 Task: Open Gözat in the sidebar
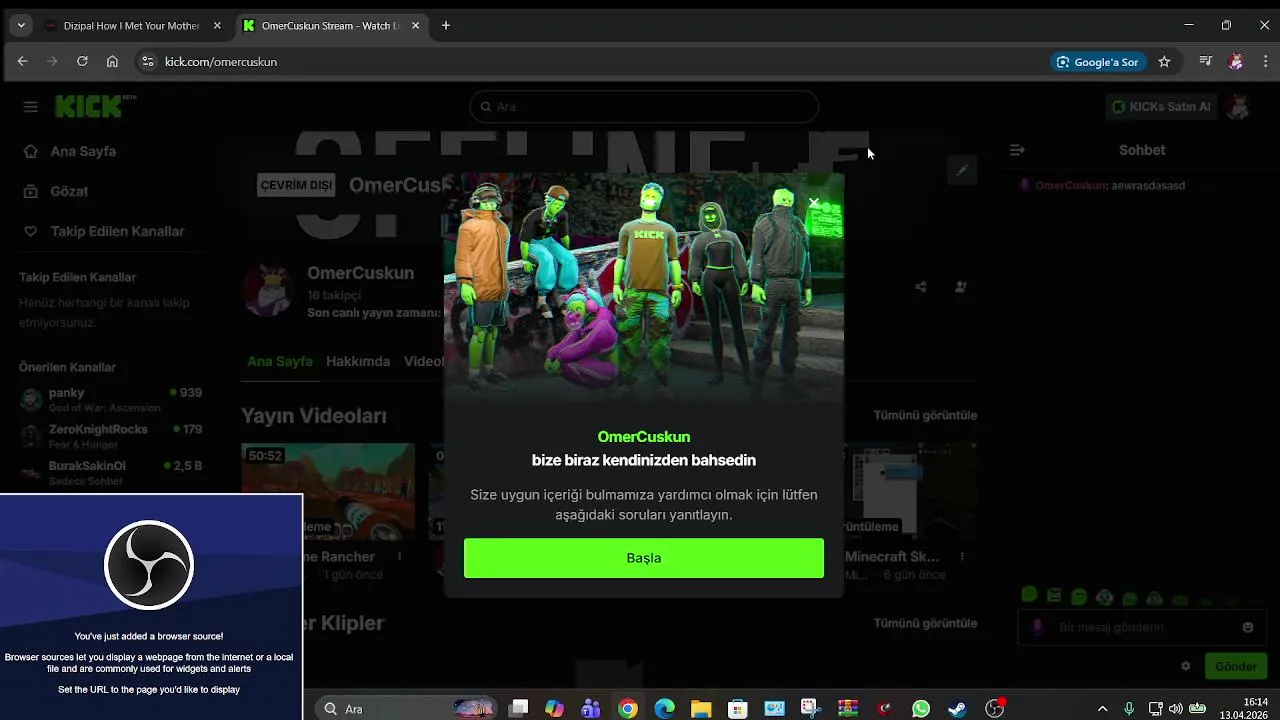pyautogui.click(x=69, y=191)
